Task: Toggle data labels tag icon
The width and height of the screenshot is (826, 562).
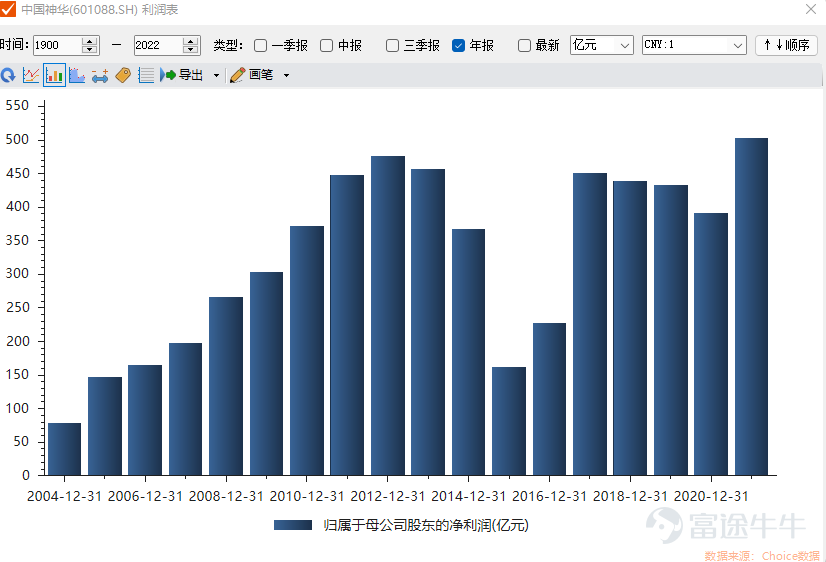Action: (x=123, y=75)
